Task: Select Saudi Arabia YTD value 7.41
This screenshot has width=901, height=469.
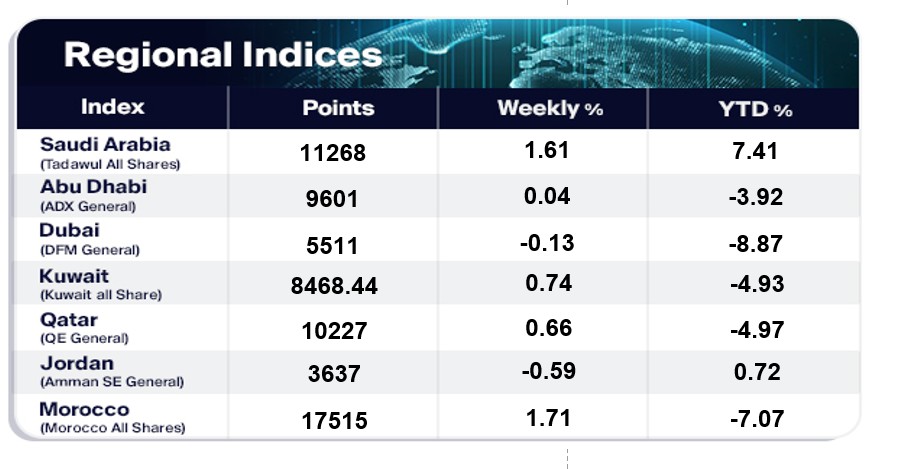Action: (755, 152)
